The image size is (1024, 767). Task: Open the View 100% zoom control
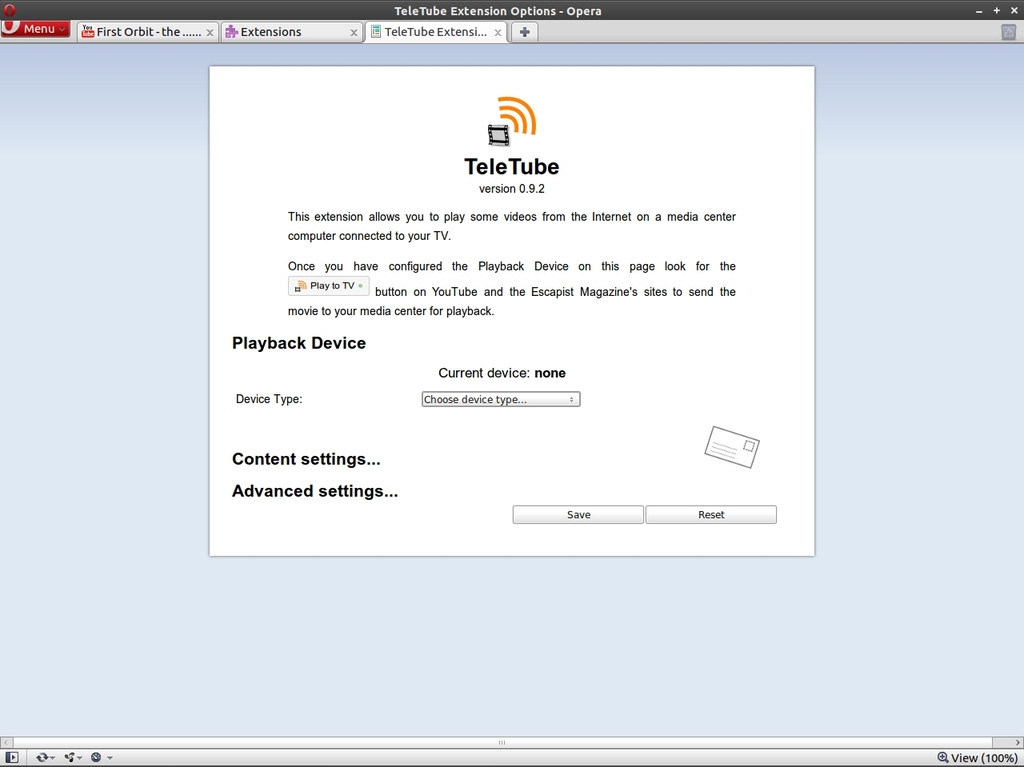point(977,757)
